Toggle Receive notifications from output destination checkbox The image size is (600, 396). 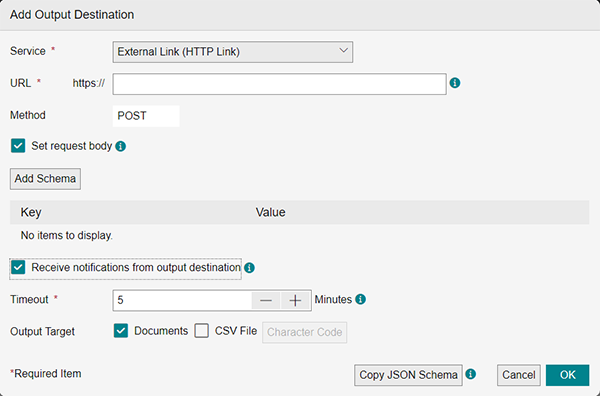[x=18, y=267]
